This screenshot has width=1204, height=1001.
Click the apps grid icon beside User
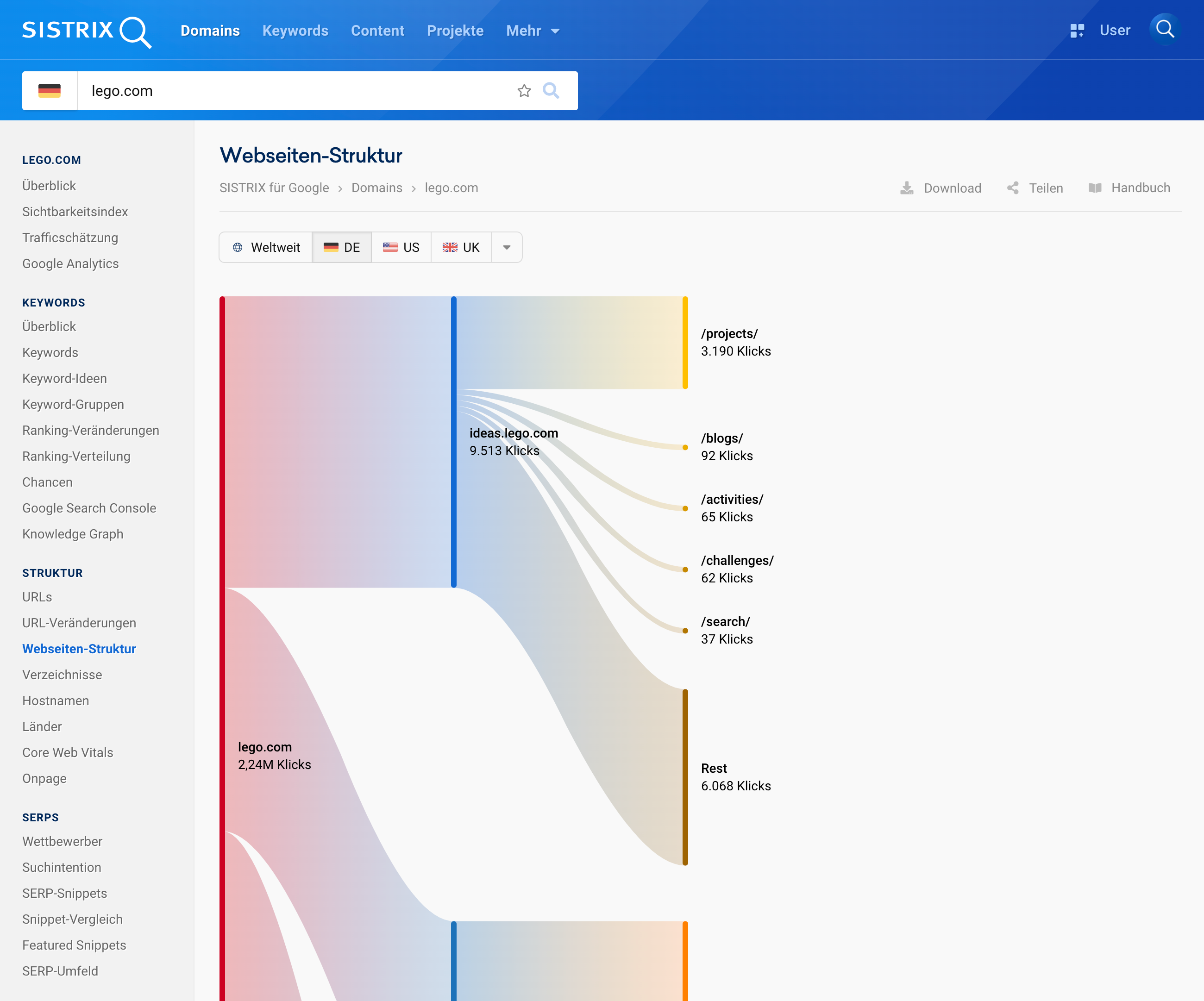(1077, 31)
